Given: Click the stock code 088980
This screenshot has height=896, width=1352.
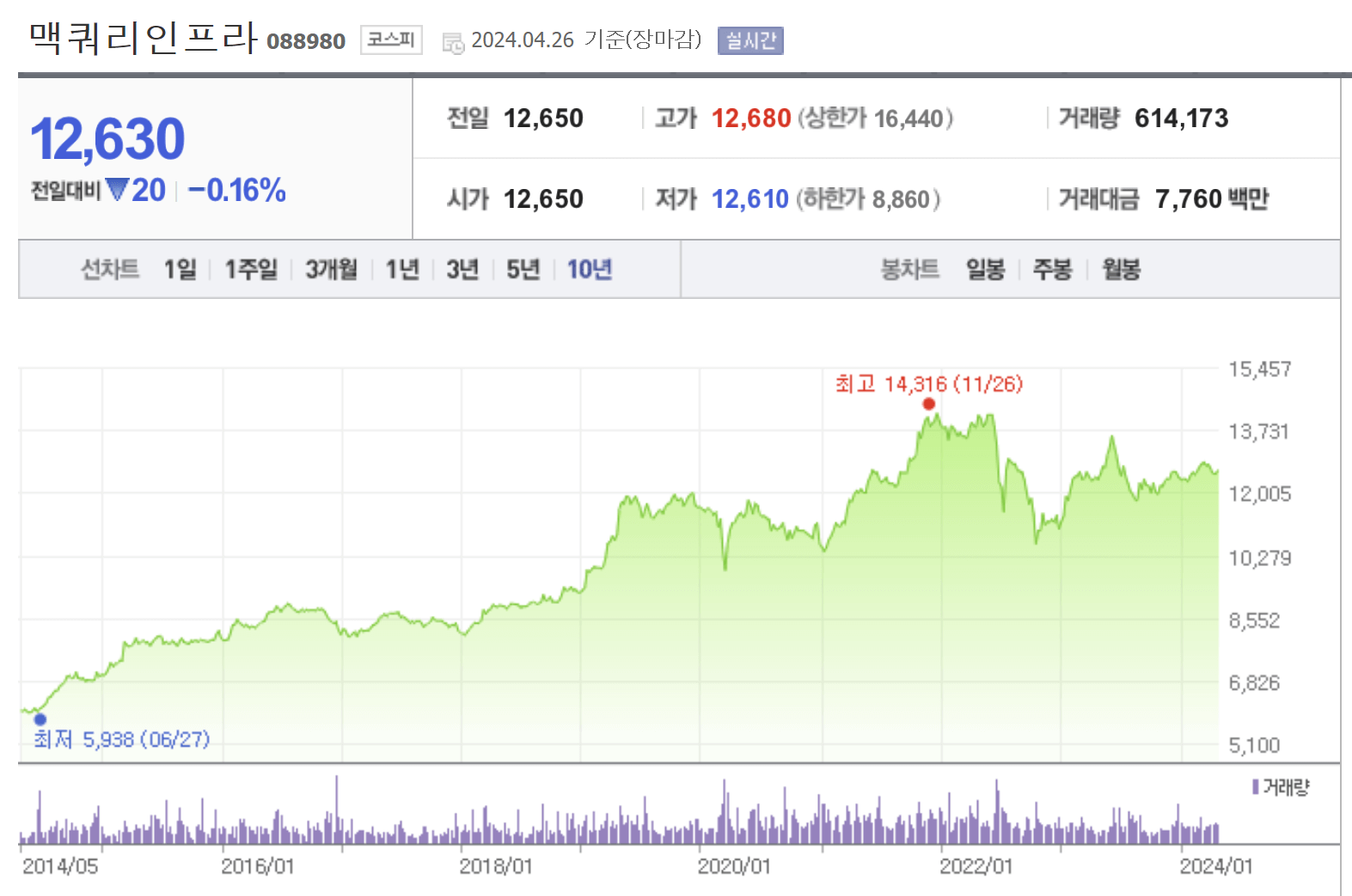Looking at the screenshot, I should pos(306,41).
